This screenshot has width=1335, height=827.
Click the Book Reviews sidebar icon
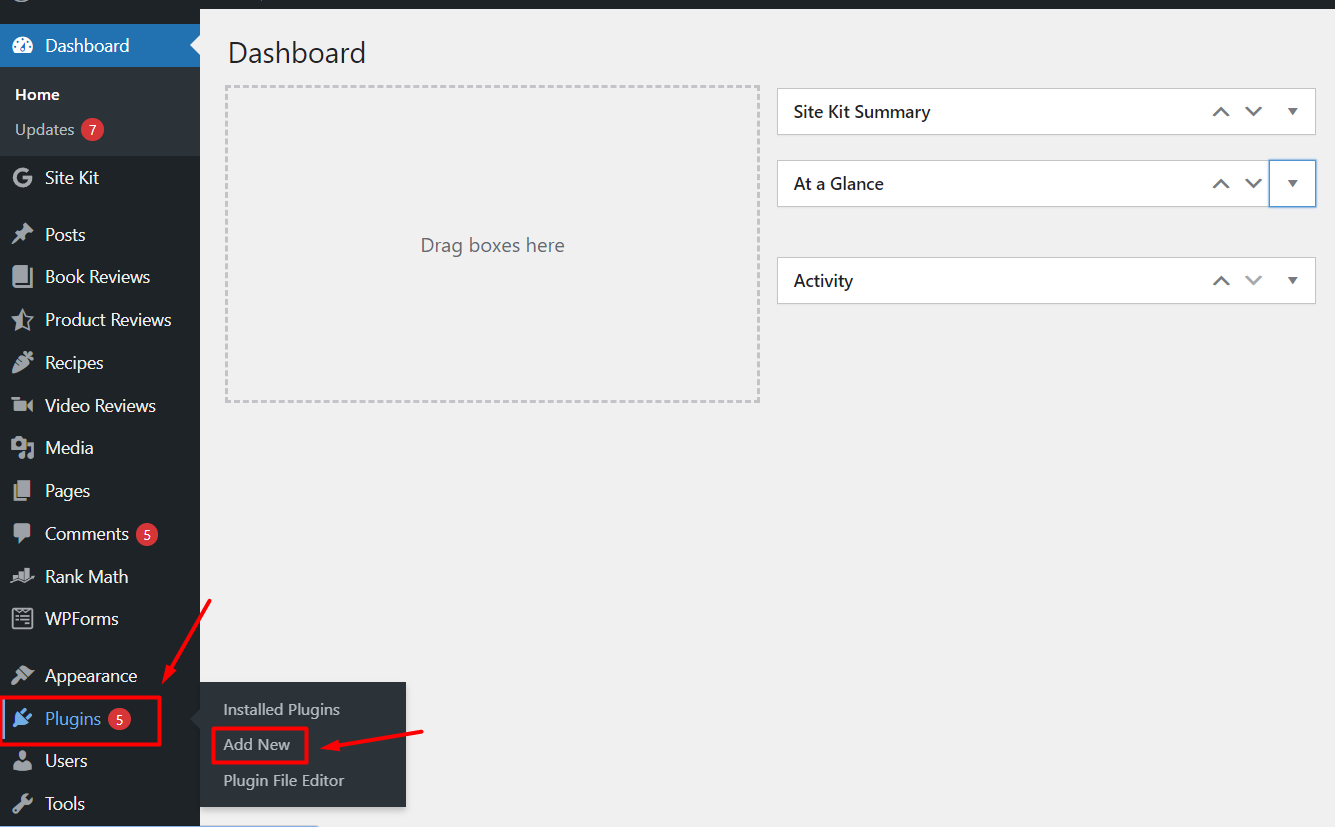click(22, 276)
